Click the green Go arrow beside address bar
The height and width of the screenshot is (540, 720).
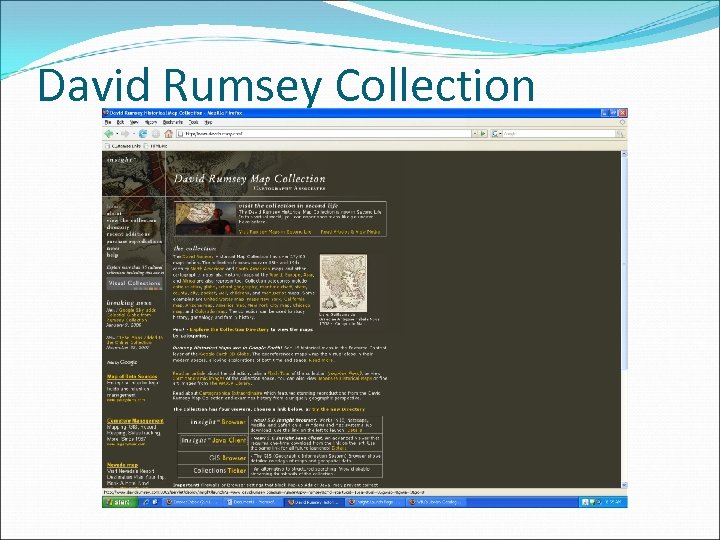[483, 134]
